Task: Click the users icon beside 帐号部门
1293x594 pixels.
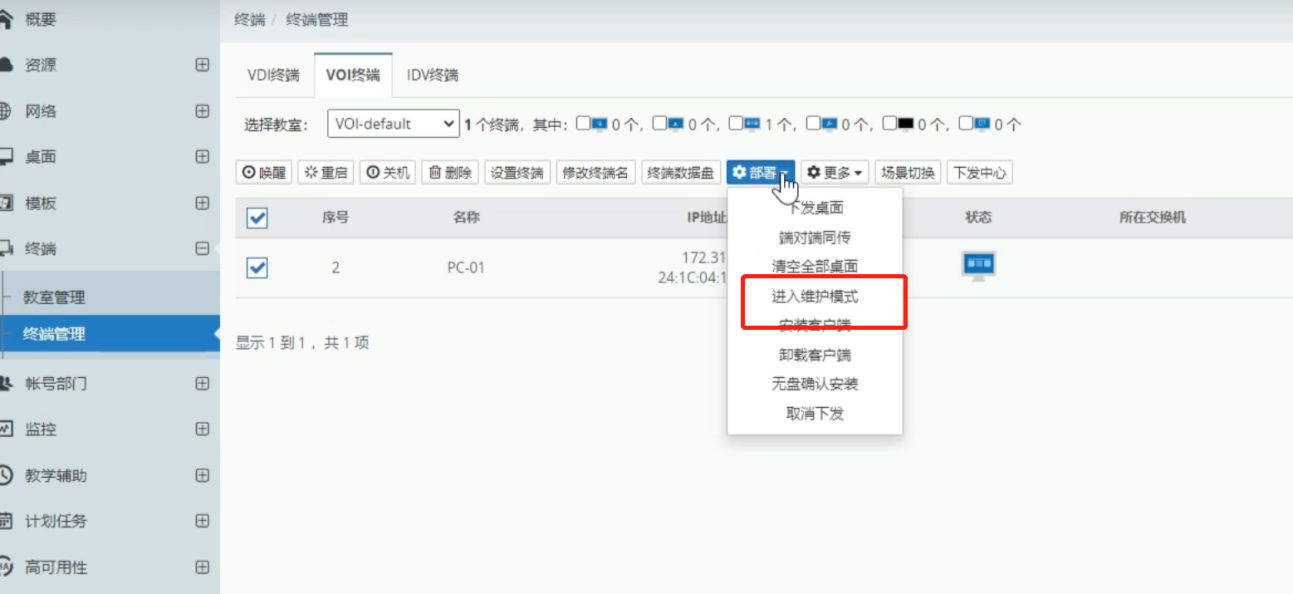Action: click(x=6, y=383)
